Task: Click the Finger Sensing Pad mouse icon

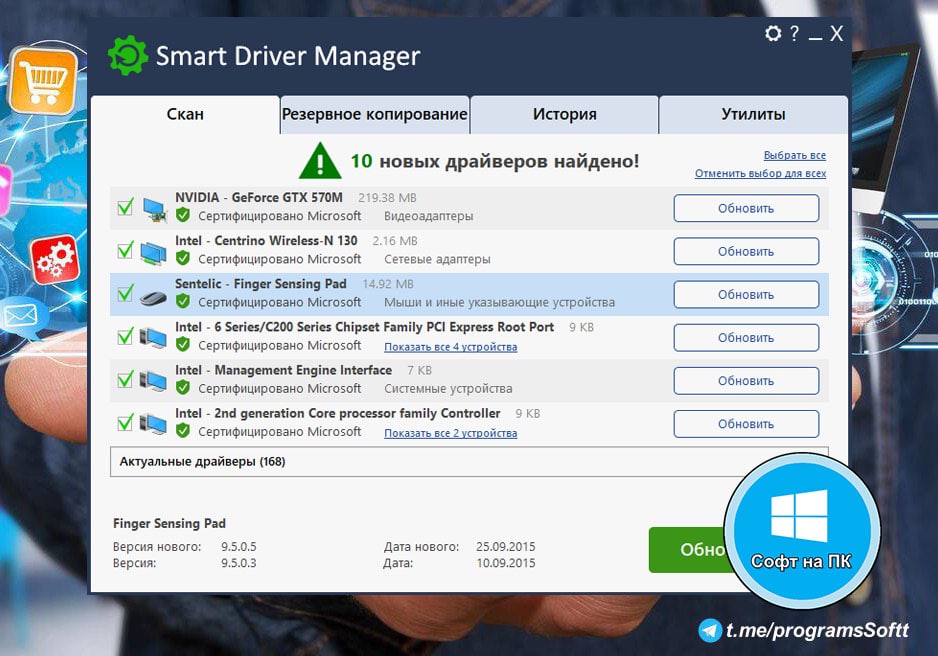Action: pyautogui.click(x=153, y=297)
